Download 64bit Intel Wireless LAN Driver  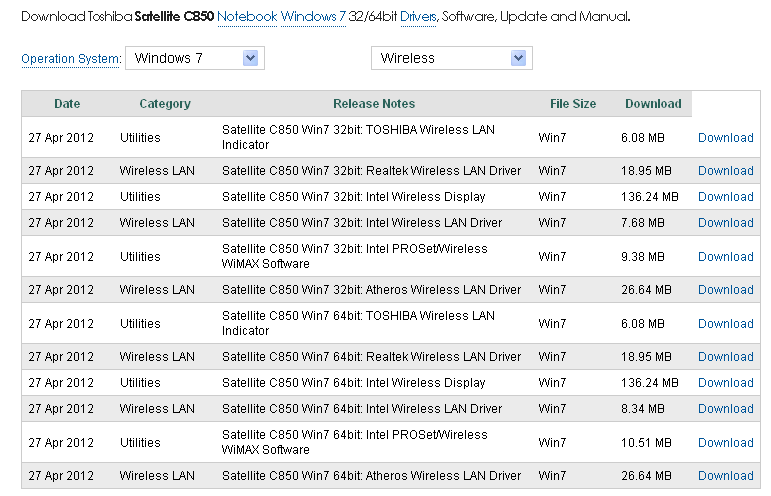[x=725, y=409]
